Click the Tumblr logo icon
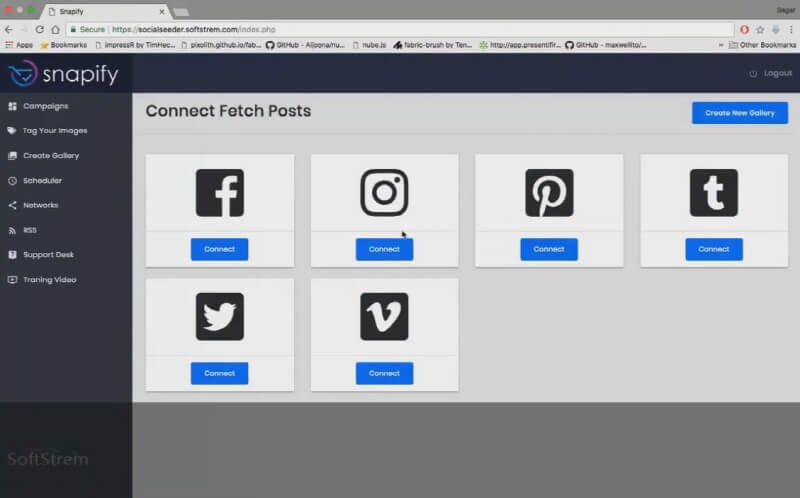This screenshot has height=498, width=800. click(x=714, y=193)
